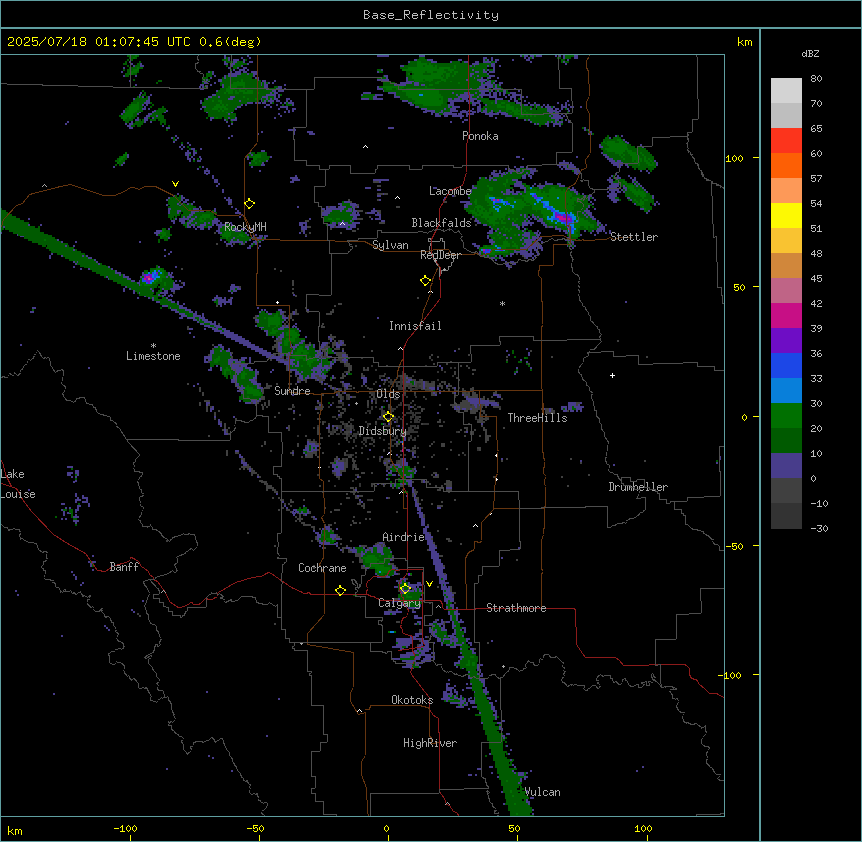Click the blue 33-36 dBZ legend swatch
The width and height of the screenshot is (862, 842).
pos(786,365)
